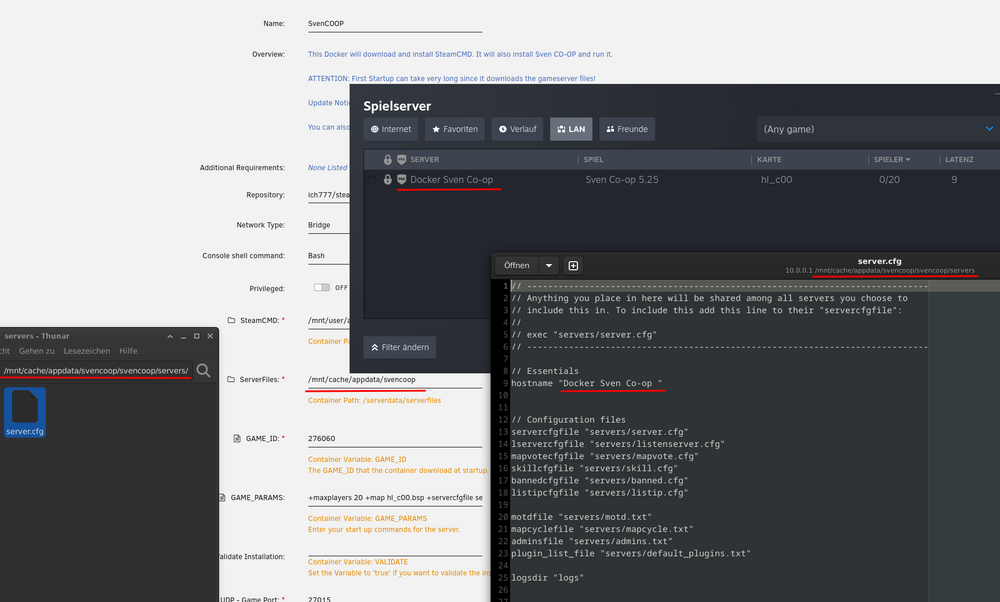Click the lock column header icon
This screenshot has width=1000, height=602.
click(x=387, y=159)
